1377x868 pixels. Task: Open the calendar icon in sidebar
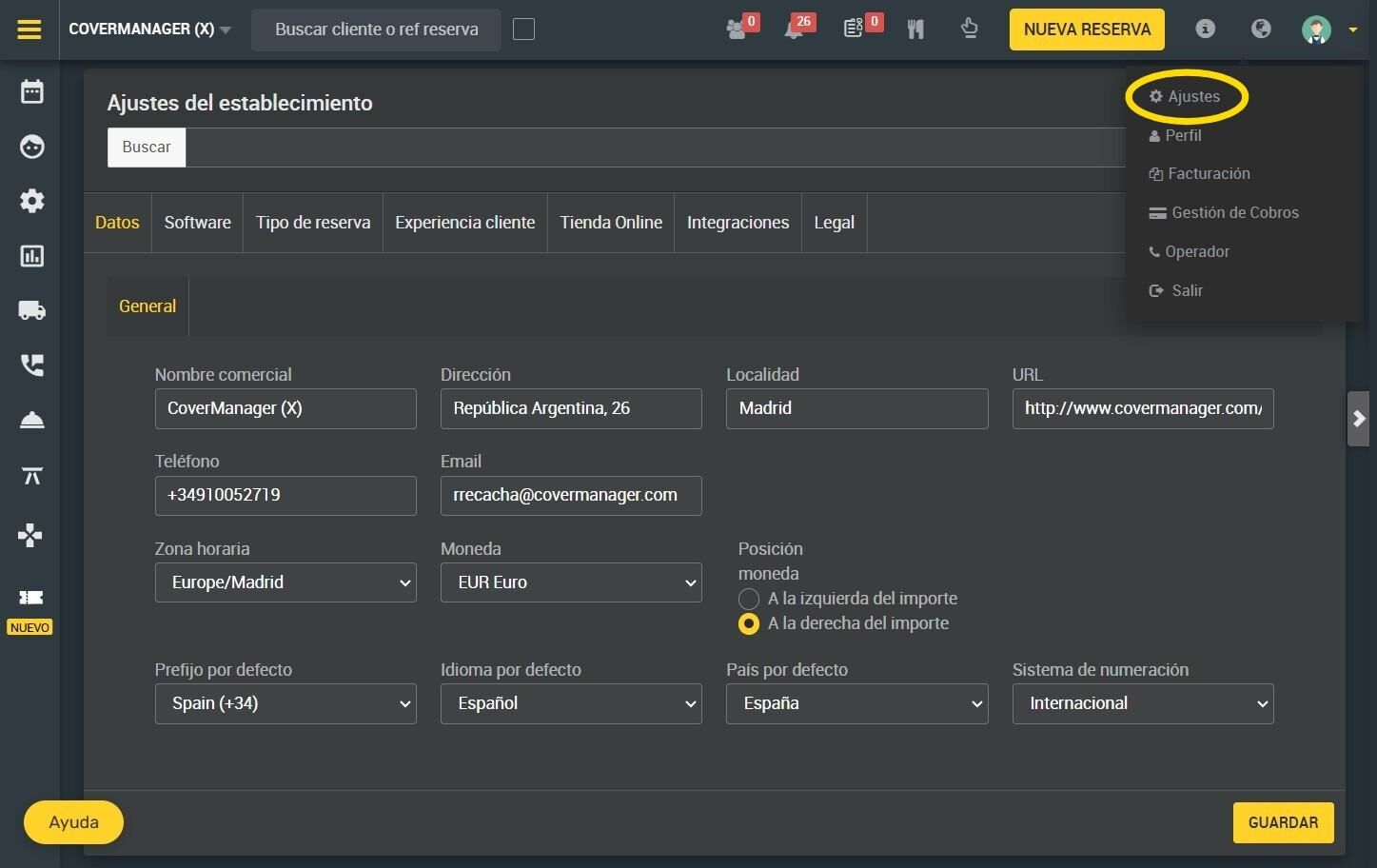tap(32, 91)
